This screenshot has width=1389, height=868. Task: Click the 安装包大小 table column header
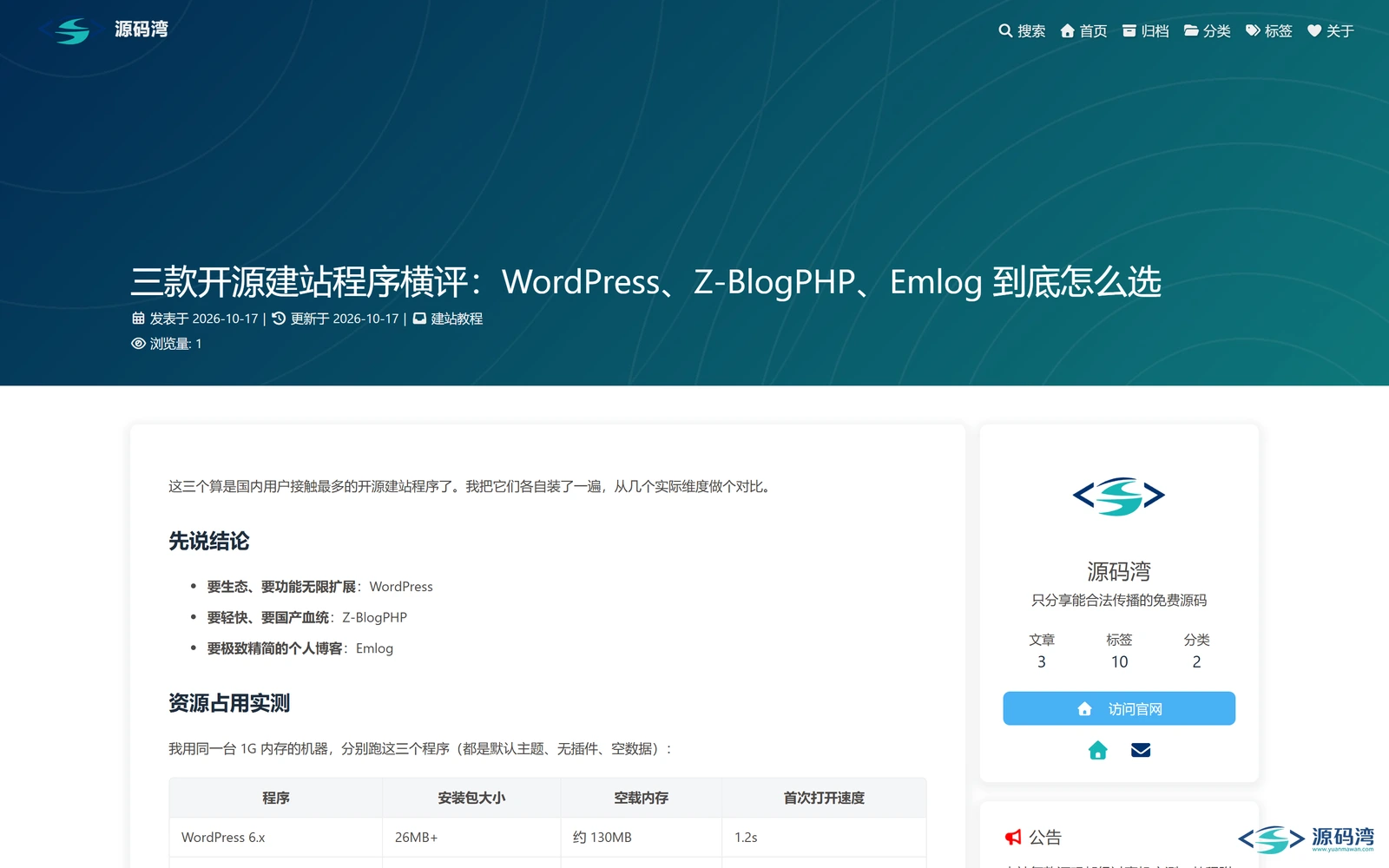coord(471,798)
